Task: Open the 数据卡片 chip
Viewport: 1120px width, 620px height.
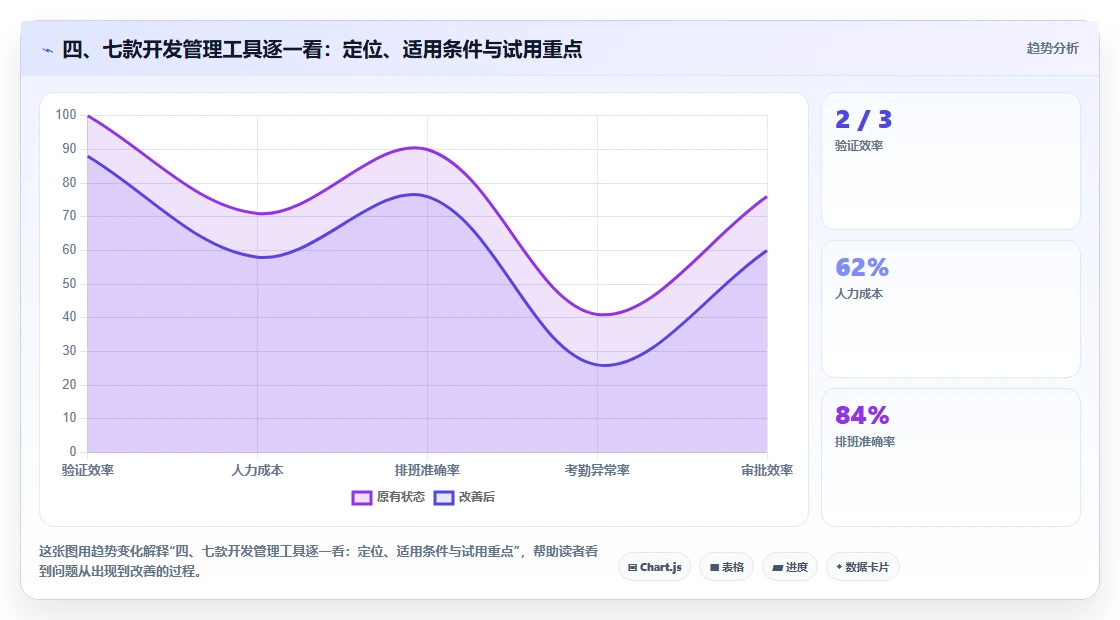Action: pos(863,567)
